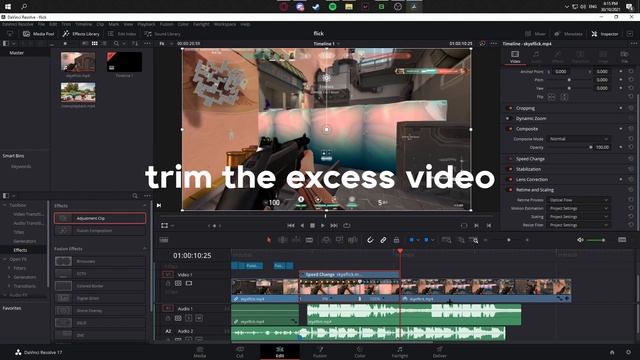Open the Mixer panel
640x360 pixels.
tap(535, 34)
